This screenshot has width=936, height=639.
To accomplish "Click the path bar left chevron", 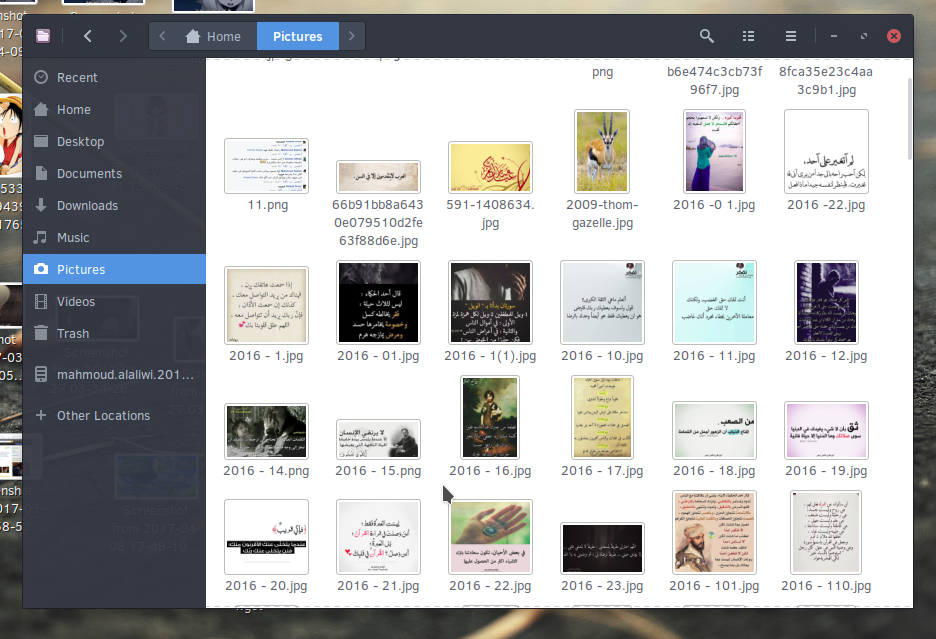I will [x=162, y=36].
